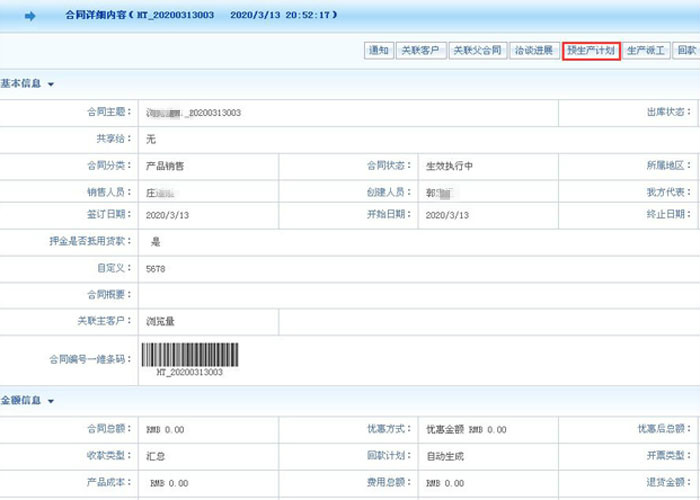Click the contract subject value ending _20200313003

(x=193, y=113)
